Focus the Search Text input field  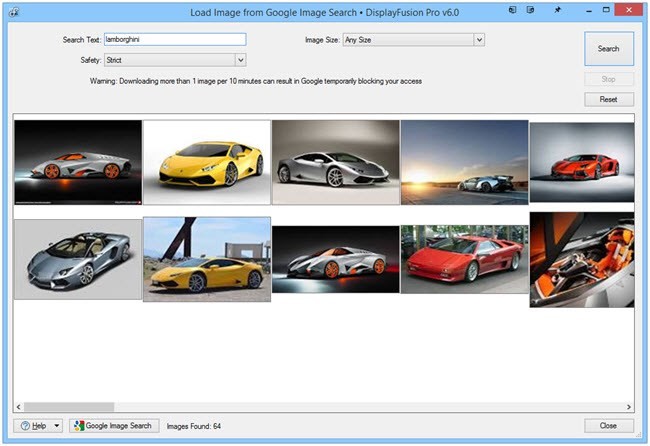175,39
